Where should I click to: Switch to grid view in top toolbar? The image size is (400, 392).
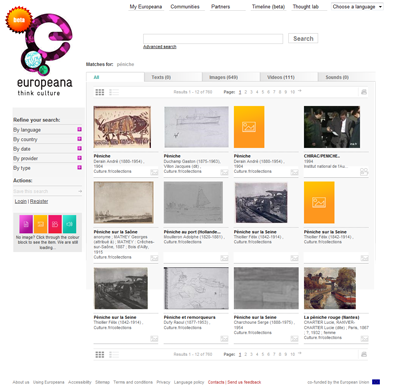[100, 92]
